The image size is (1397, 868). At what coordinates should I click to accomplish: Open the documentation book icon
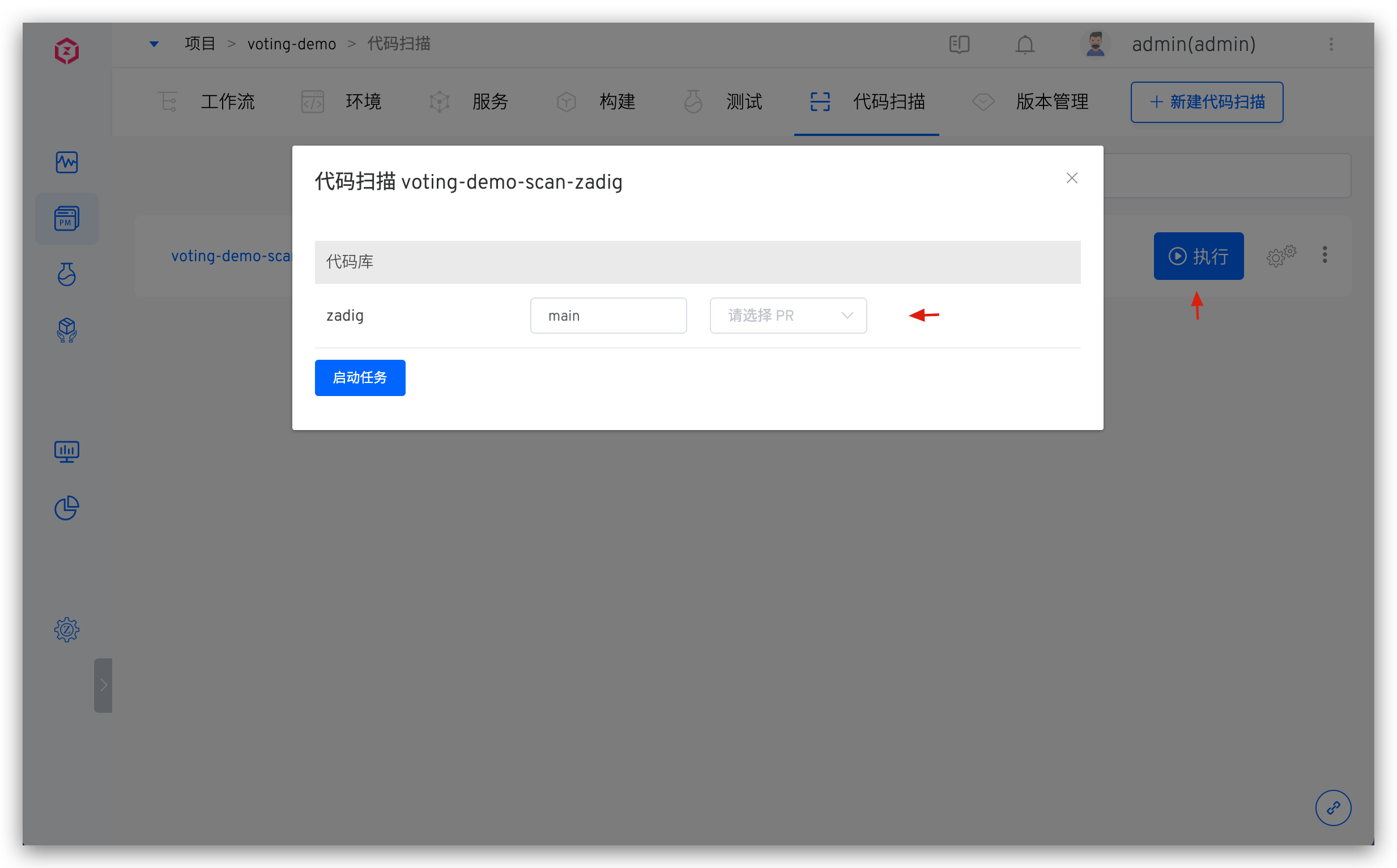[959, 44]
